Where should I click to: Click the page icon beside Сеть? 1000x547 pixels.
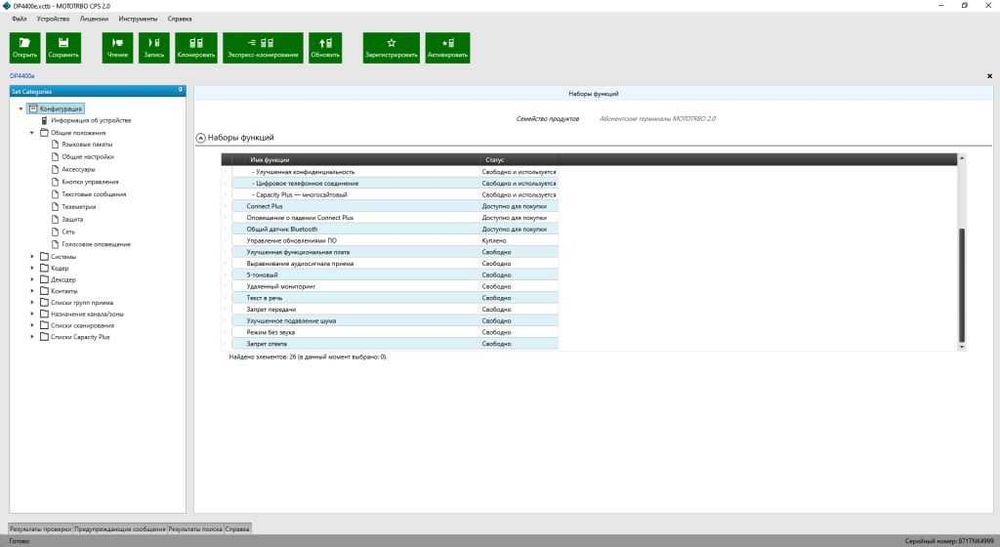pyautogui.click(x=55, y=231)
